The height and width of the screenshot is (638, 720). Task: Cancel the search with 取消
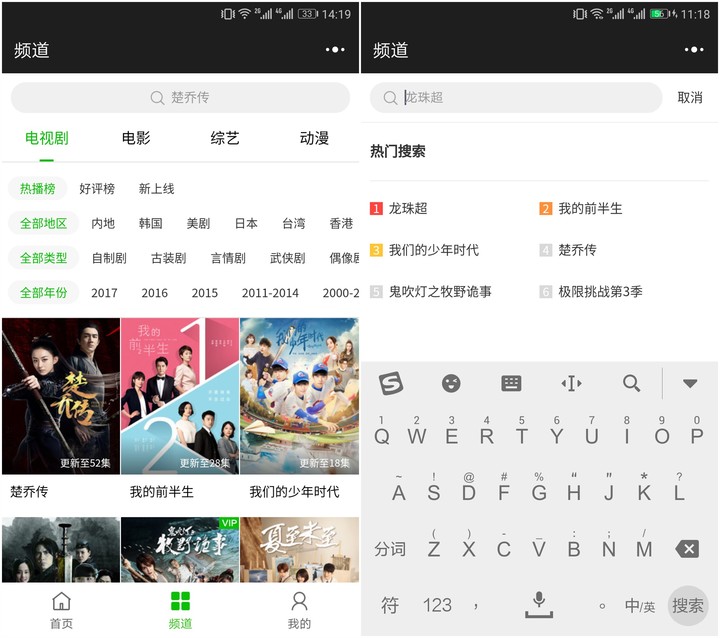pyautogui.click(x=690, y=97)
